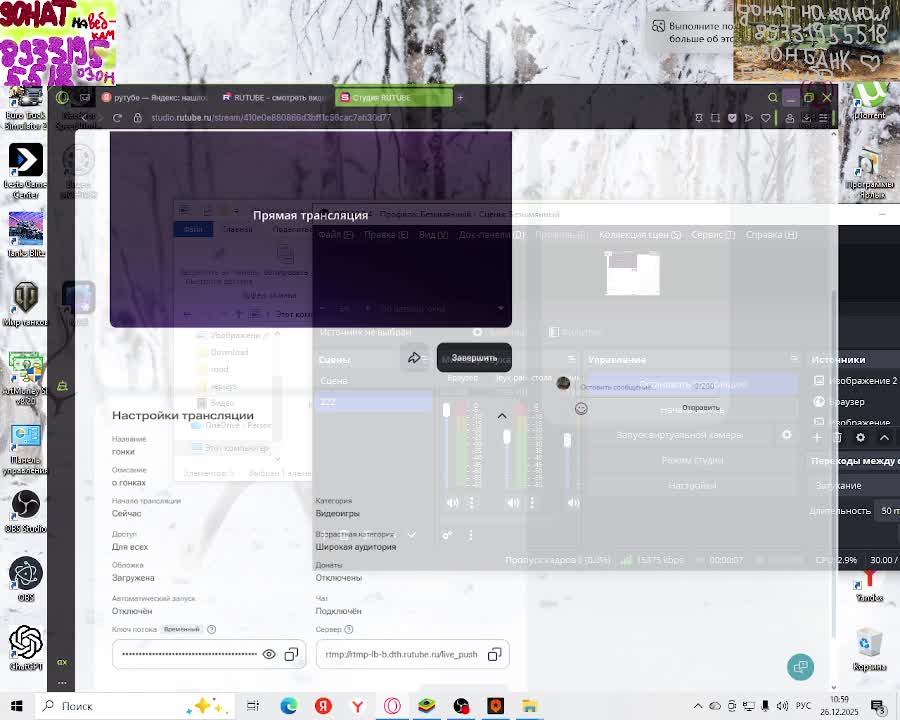Open teal chat widget button
Screen dimensions: 900x720
[800, 667]
